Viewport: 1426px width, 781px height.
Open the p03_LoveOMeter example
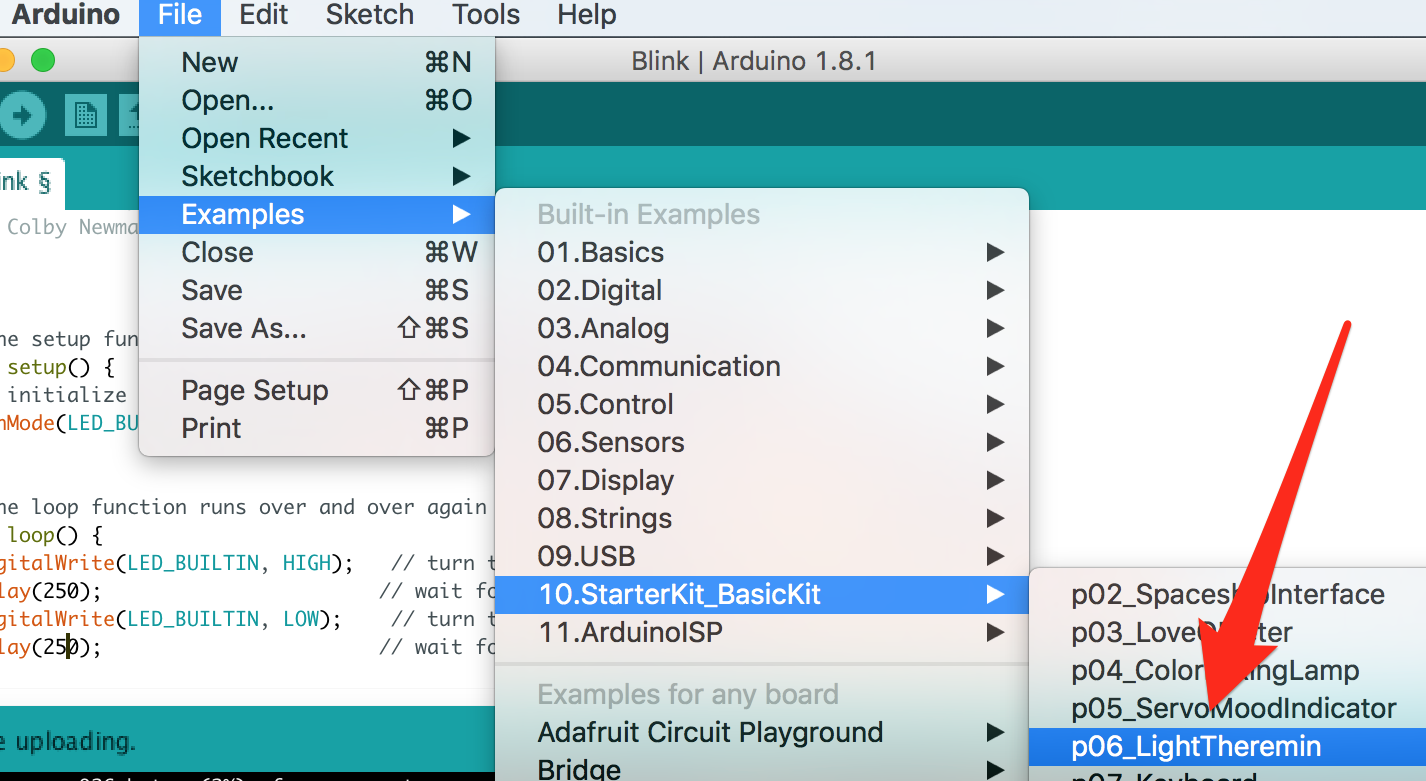pyautogui.click(x=1228, y=632)
